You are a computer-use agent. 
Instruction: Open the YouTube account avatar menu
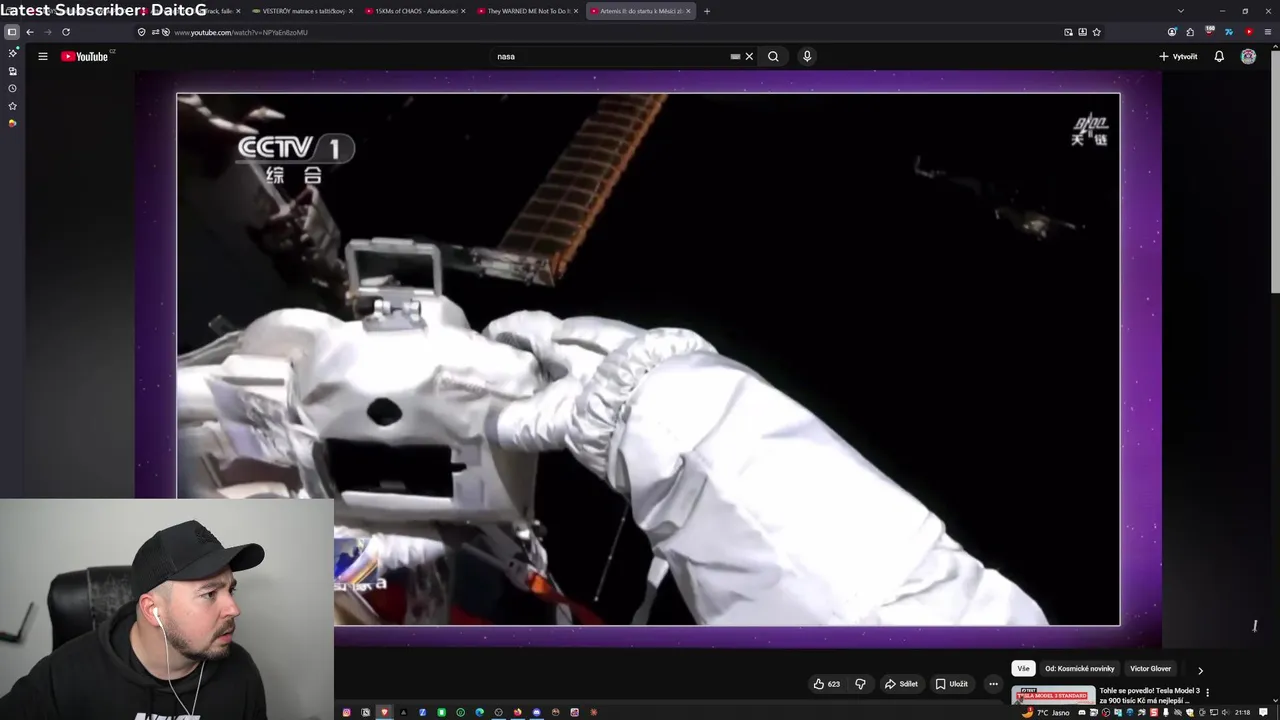1248,56
